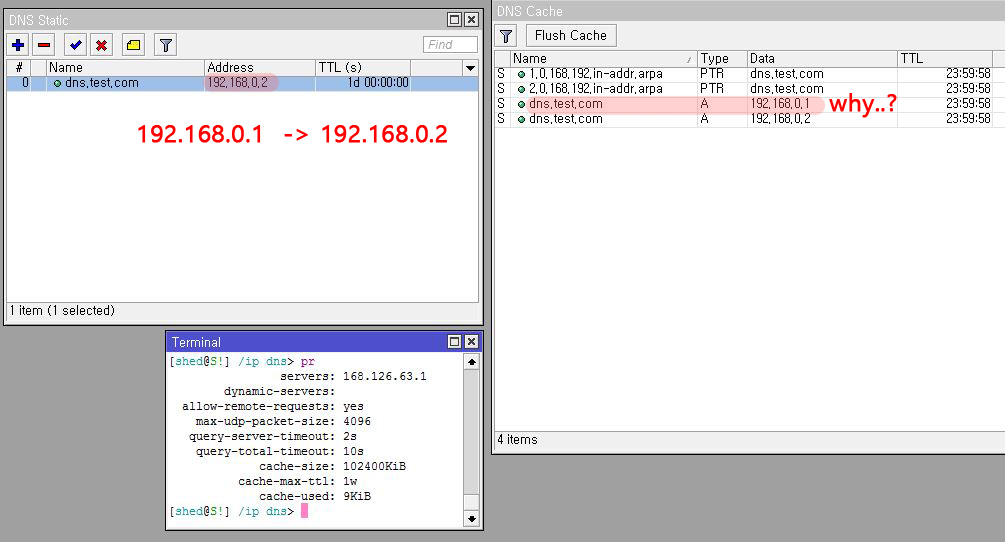Select cache entry with data 192.168.0.2
Screen dimensions: 1005x542
pos(743,119)
